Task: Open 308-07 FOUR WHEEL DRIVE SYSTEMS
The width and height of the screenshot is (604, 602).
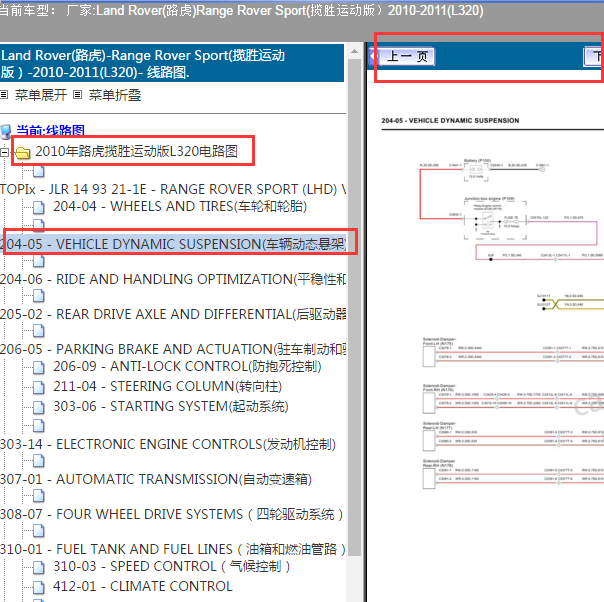Action: click(172, 515)
